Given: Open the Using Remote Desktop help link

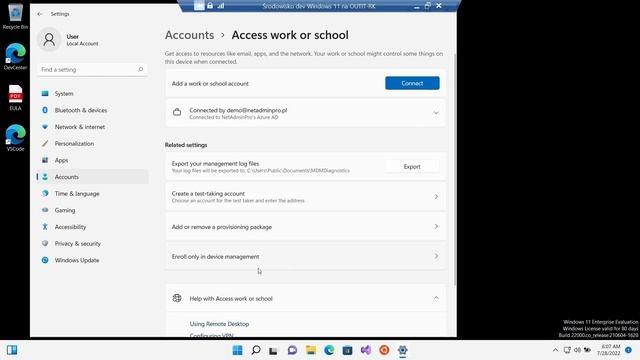Looking at the screenshot, I should (x=219, y=324).
